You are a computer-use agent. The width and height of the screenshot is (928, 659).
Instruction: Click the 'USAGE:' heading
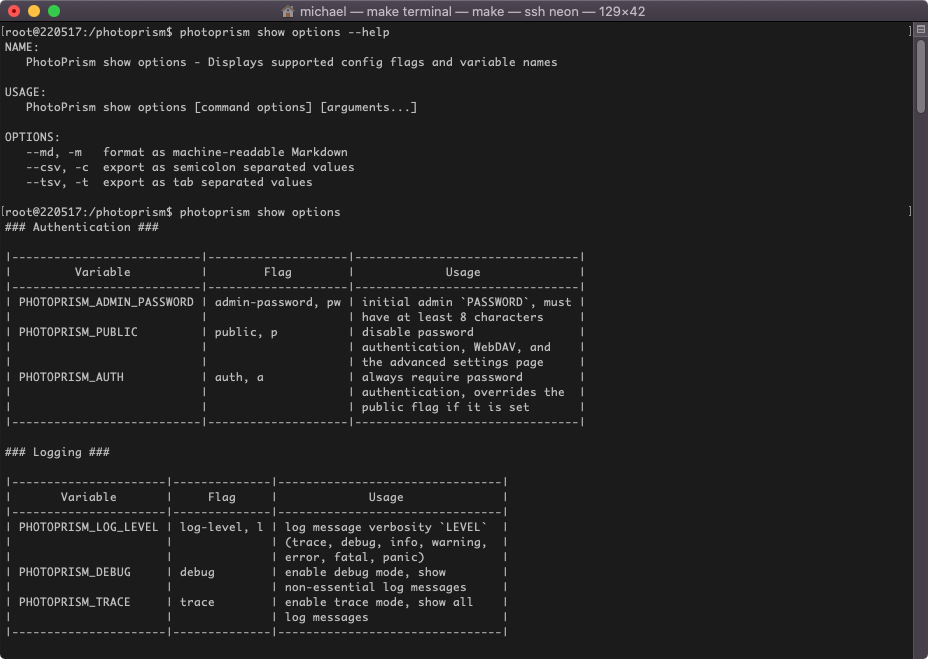point(25,92)
